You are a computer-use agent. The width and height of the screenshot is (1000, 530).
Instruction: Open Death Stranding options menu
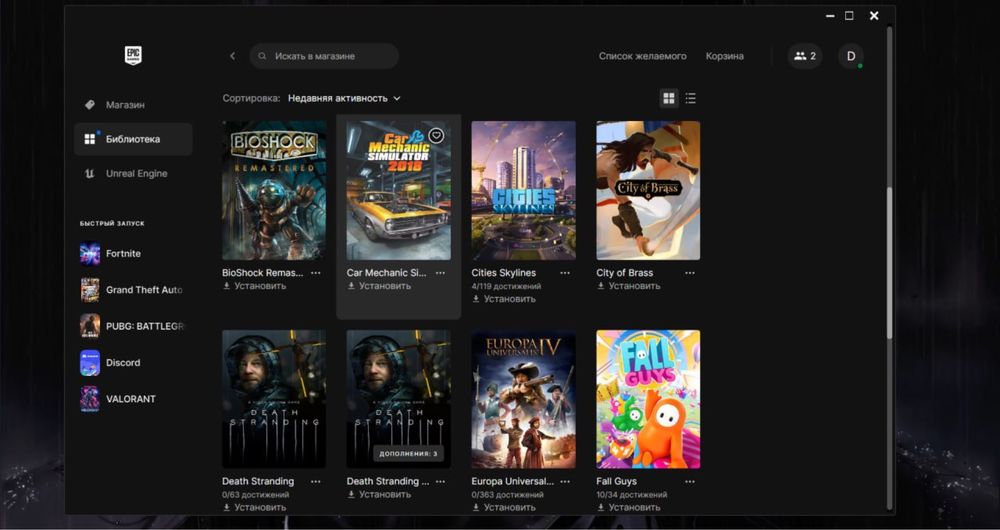tap(316, 482)
